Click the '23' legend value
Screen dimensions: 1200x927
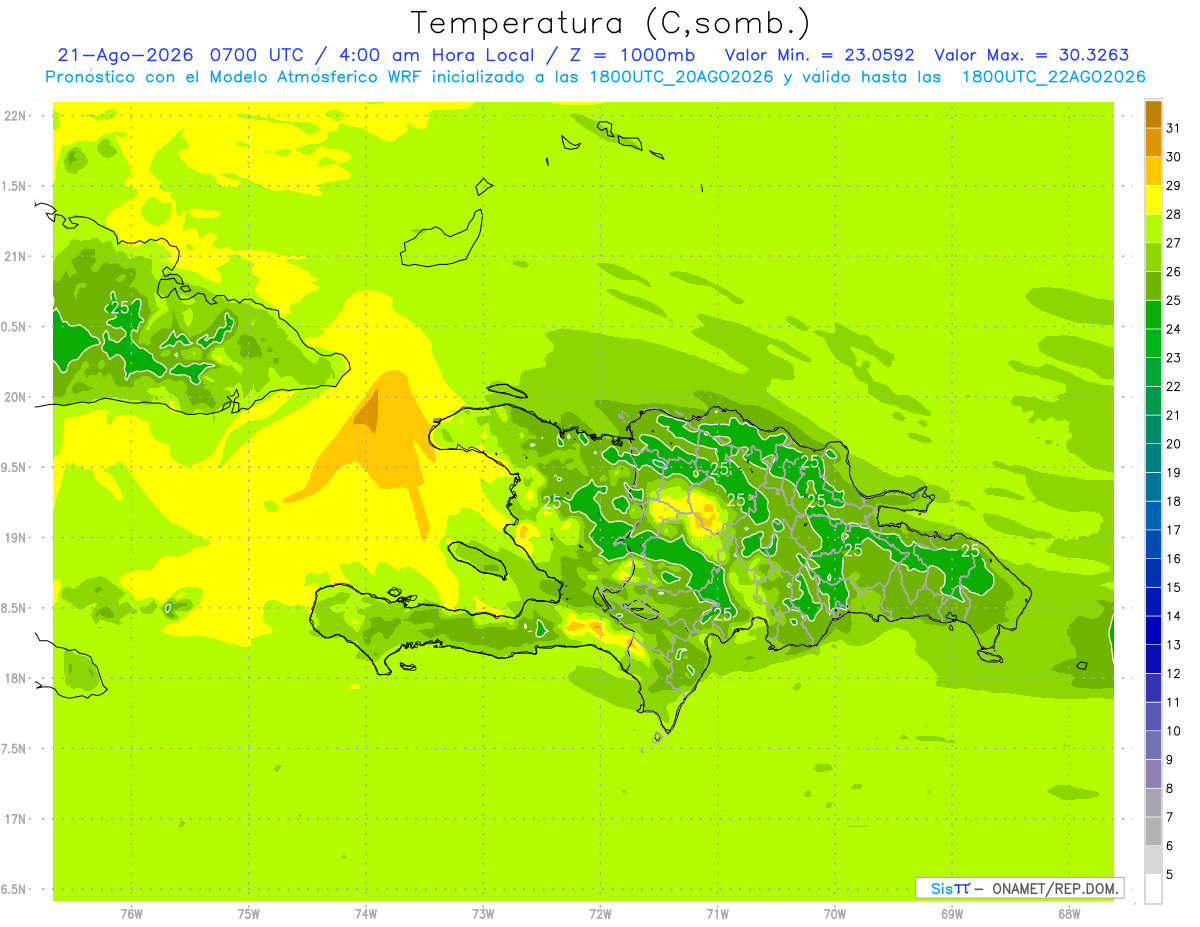pos(1174,357)
